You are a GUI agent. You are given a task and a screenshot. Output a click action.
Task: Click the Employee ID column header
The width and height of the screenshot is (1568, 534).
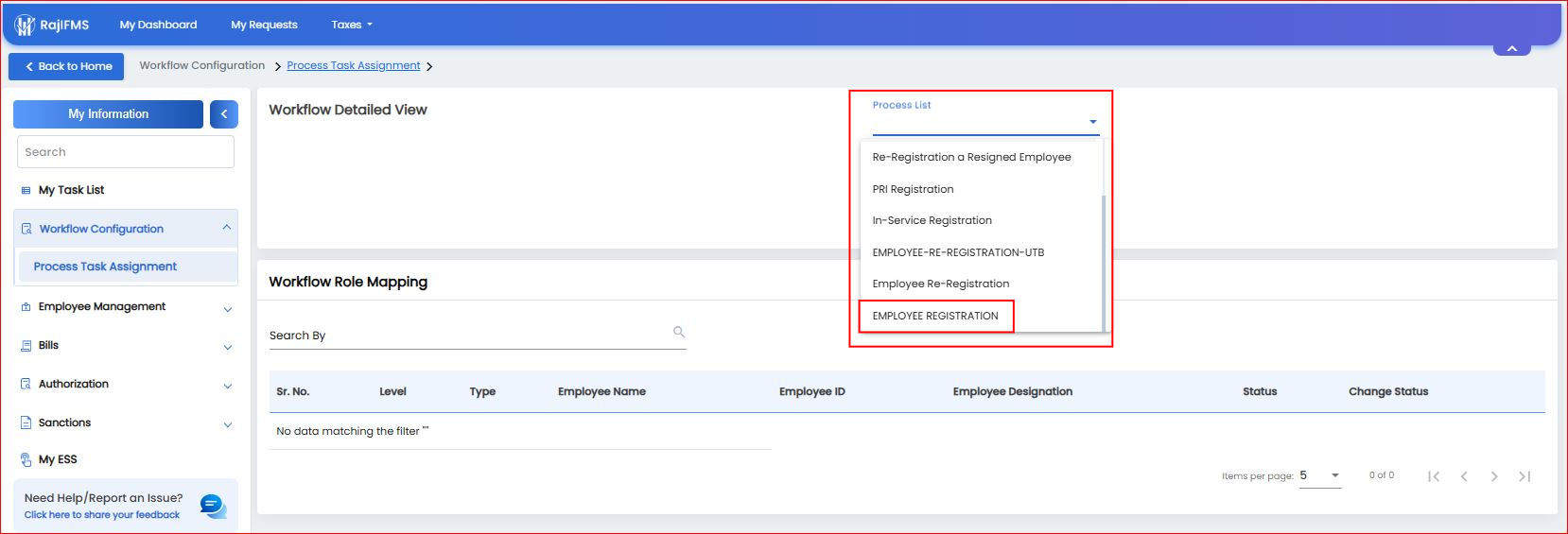point(812,391)
